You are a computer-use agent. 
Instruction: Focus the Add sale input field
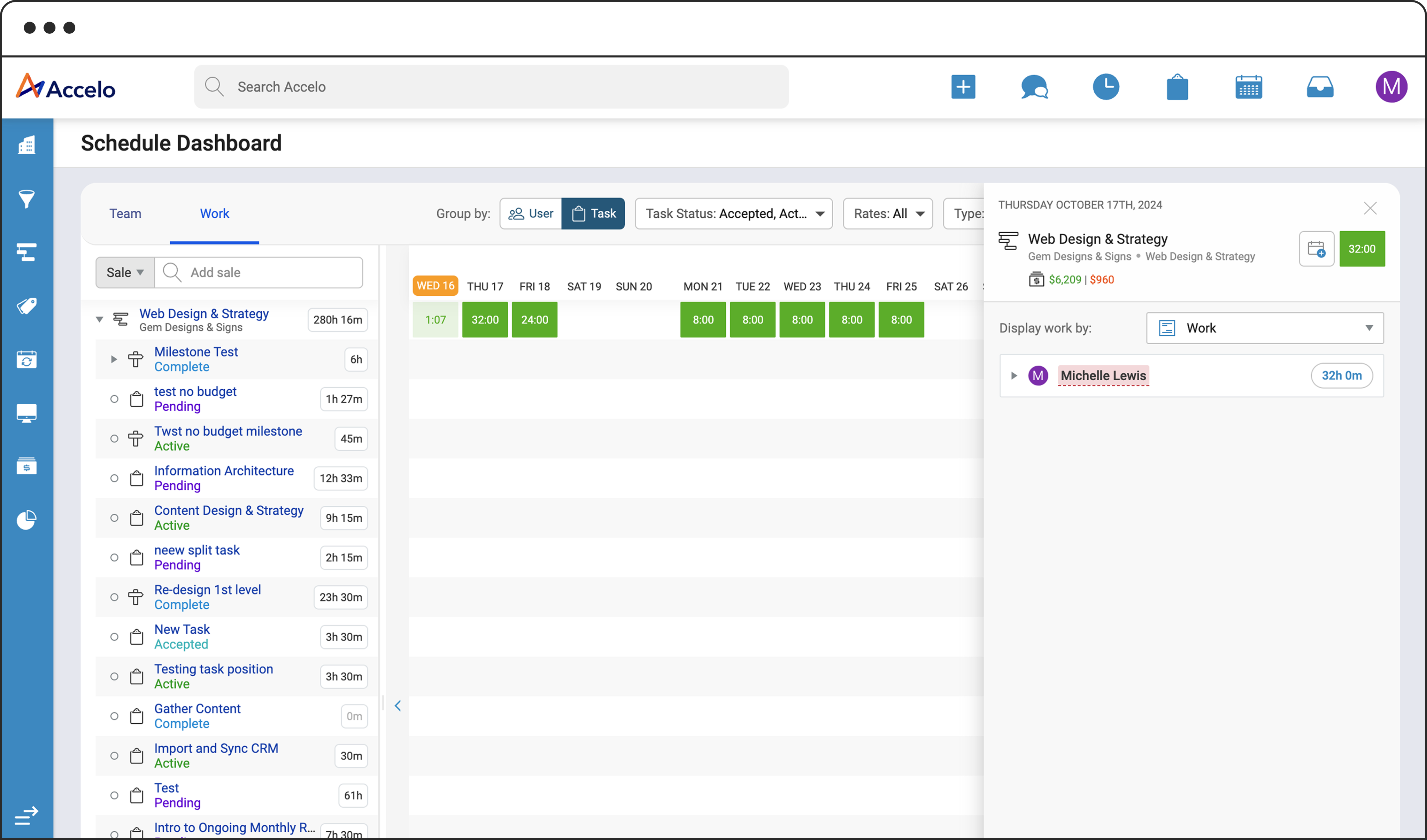[x=258, y=272]
